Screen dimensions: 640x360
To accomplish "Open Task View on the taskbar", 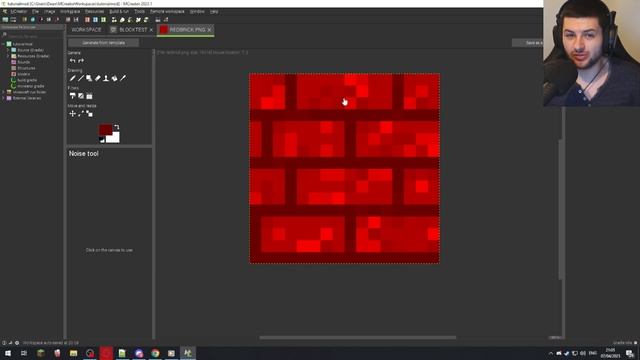I will pos(24,353).
